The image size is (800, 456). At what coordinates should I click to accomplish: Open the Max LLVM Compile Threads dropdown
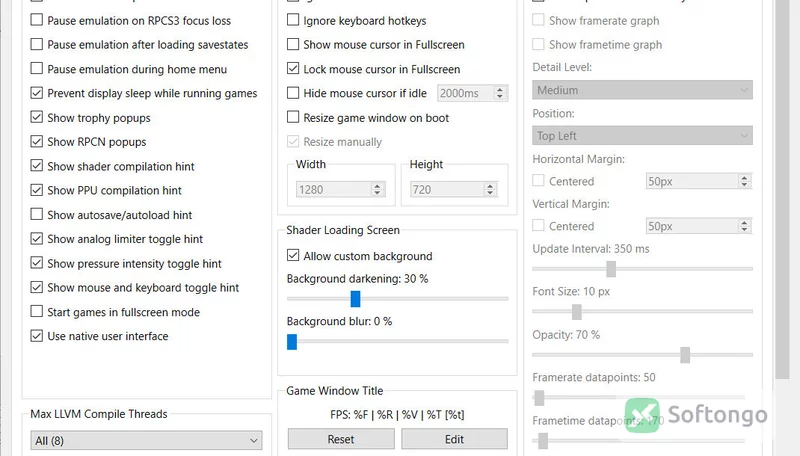(x=146, y=441)
